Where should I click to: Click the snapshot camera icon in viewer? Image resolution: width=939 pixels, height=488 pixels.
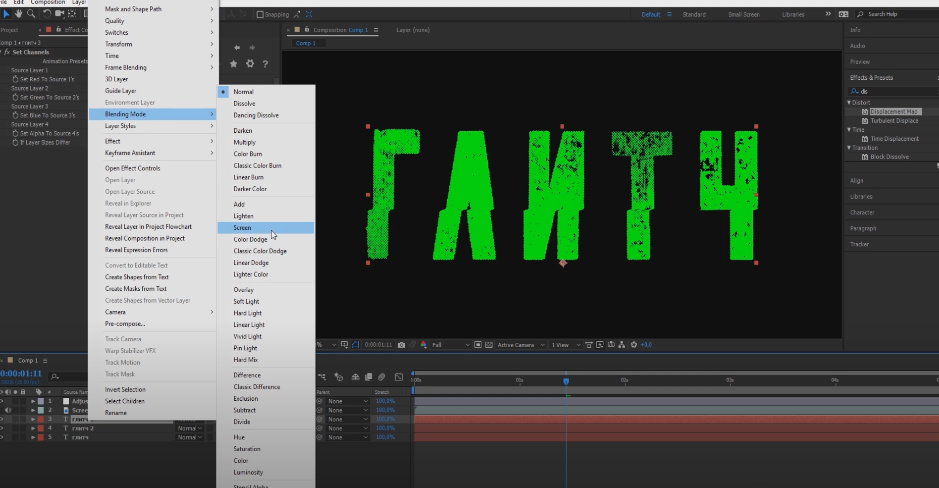[401, 345]
